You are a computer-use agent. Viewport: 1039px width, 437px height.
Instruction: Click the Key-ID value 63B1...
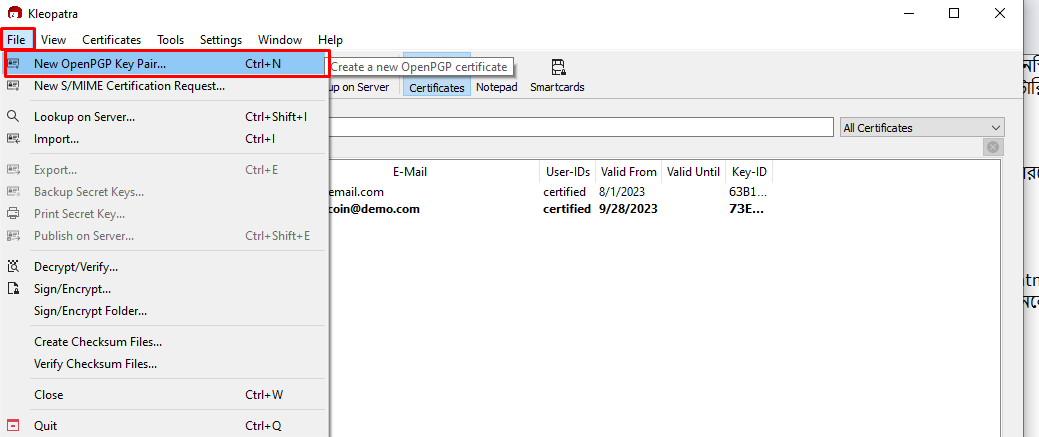(747, 192)
